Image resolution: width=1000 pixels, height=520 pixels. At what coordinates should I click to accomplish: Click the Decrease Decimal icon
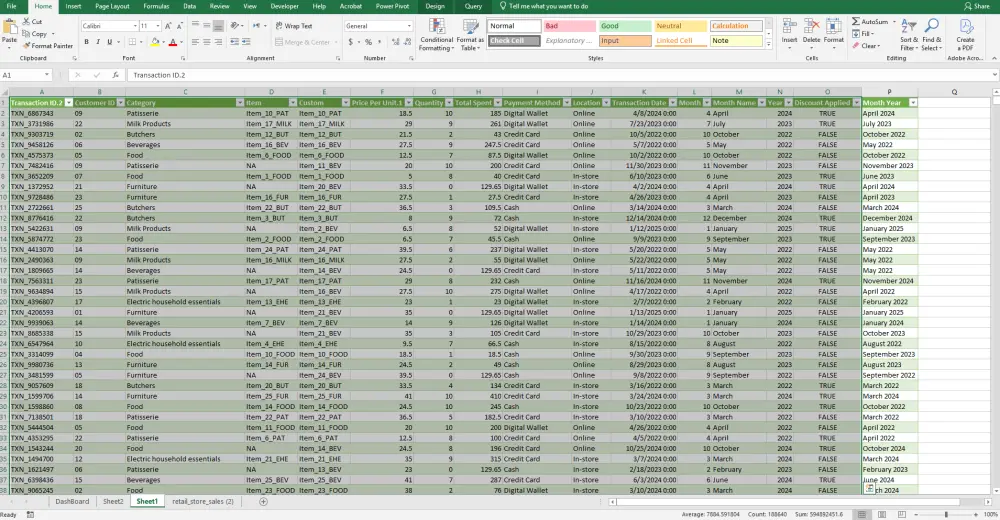point(407,42)
